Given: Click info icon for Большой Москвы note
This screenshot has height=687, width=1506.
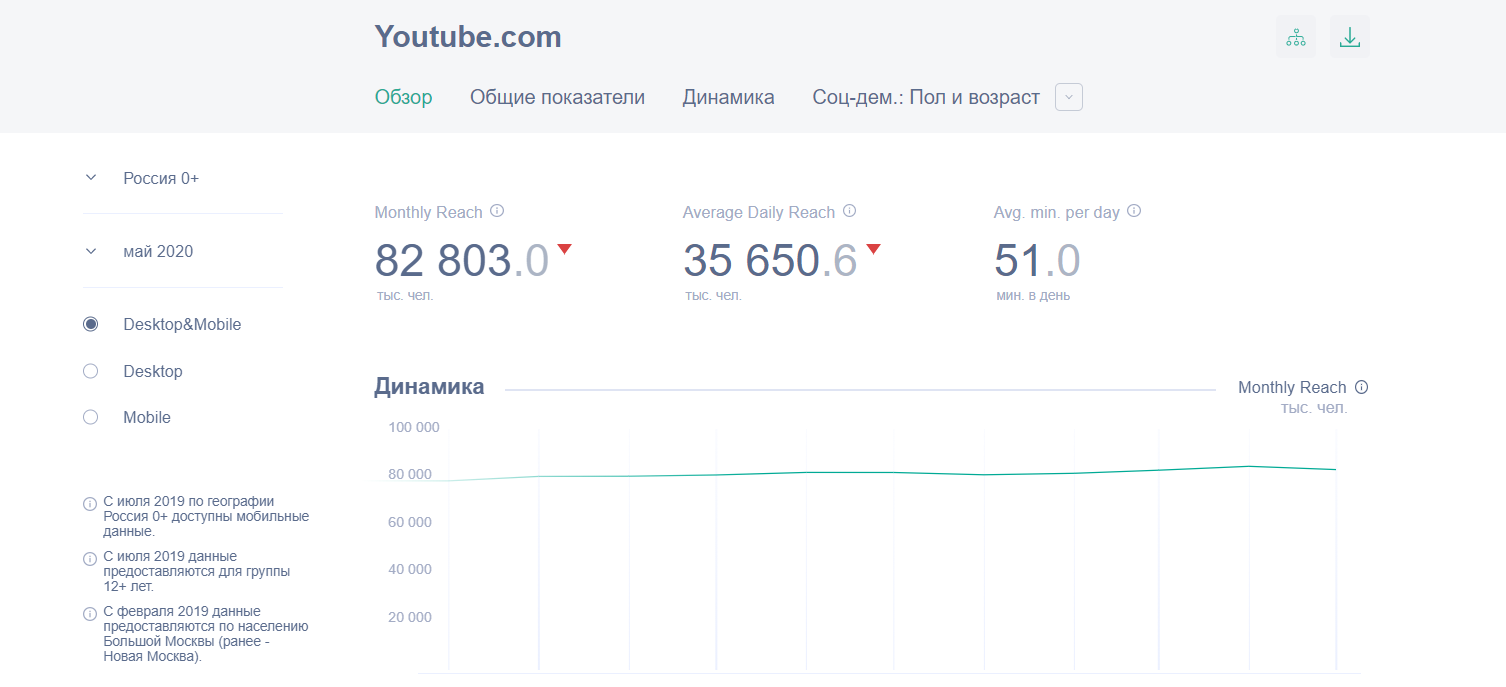Looking at the screenshot, I should (90, 613).
